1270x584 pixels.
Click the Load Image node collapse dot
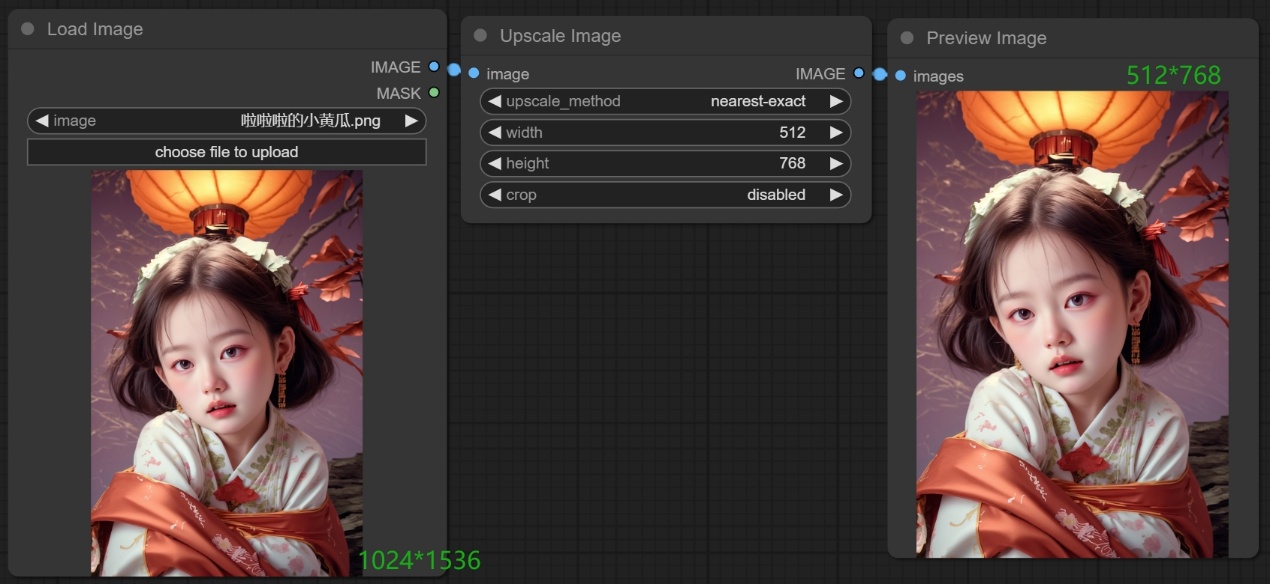click(x=27, y=30)
